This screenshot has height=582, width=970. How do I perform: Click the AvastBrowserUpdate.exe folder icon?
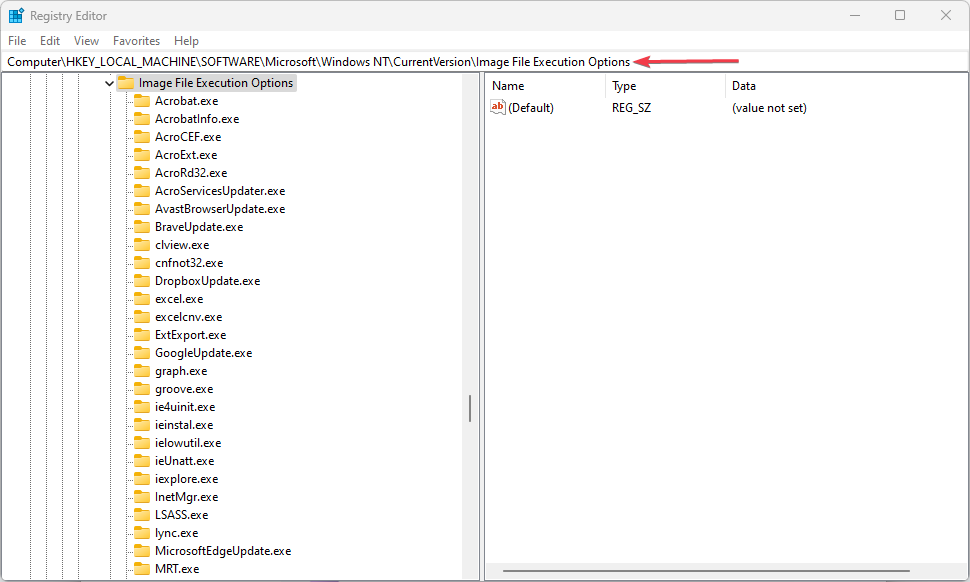[142, 208]
